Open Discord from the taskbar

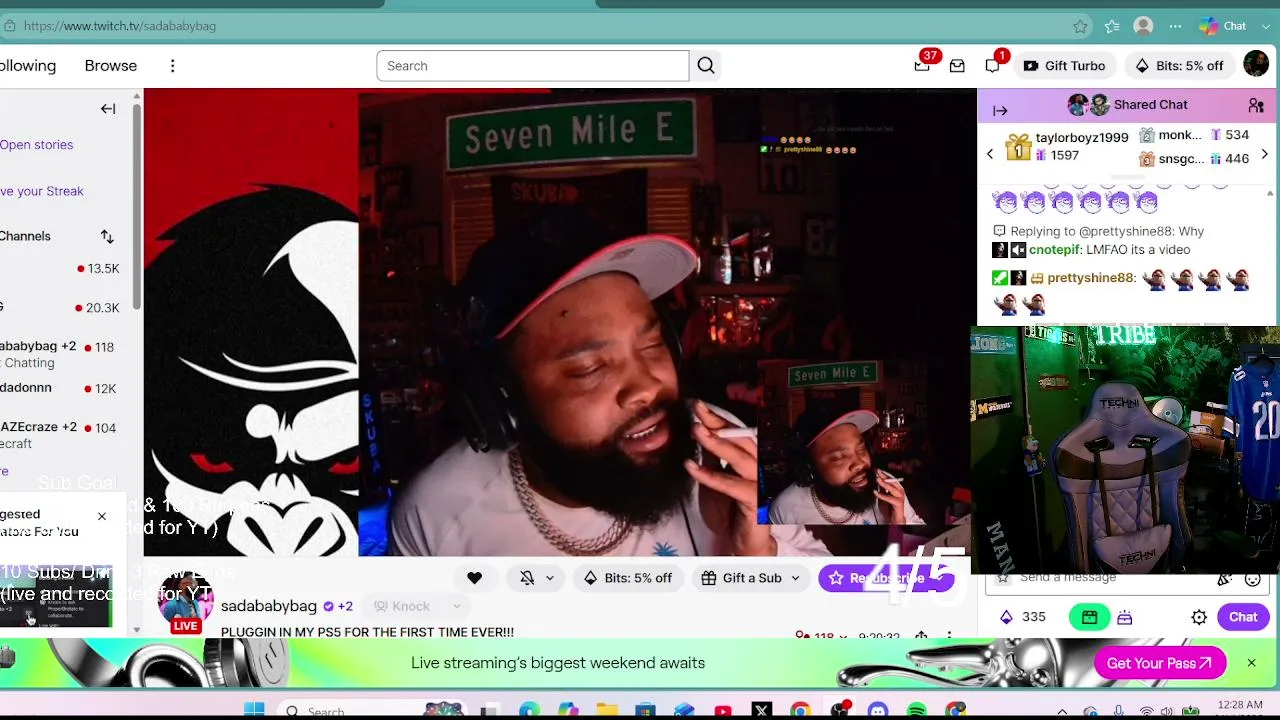tap(878, 711)
